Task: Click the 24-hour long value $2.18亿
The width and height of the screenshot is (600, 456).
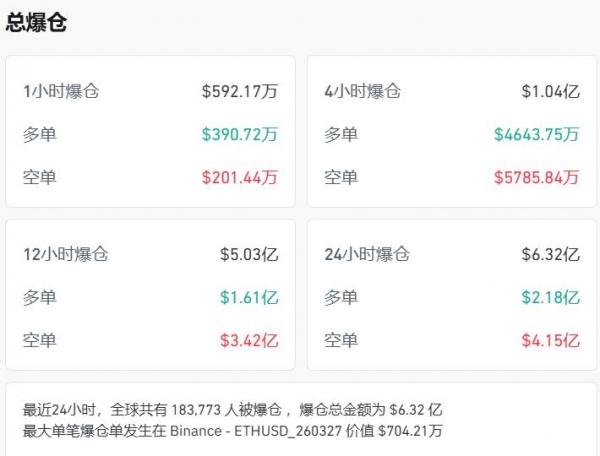Action: coord(550,297)
